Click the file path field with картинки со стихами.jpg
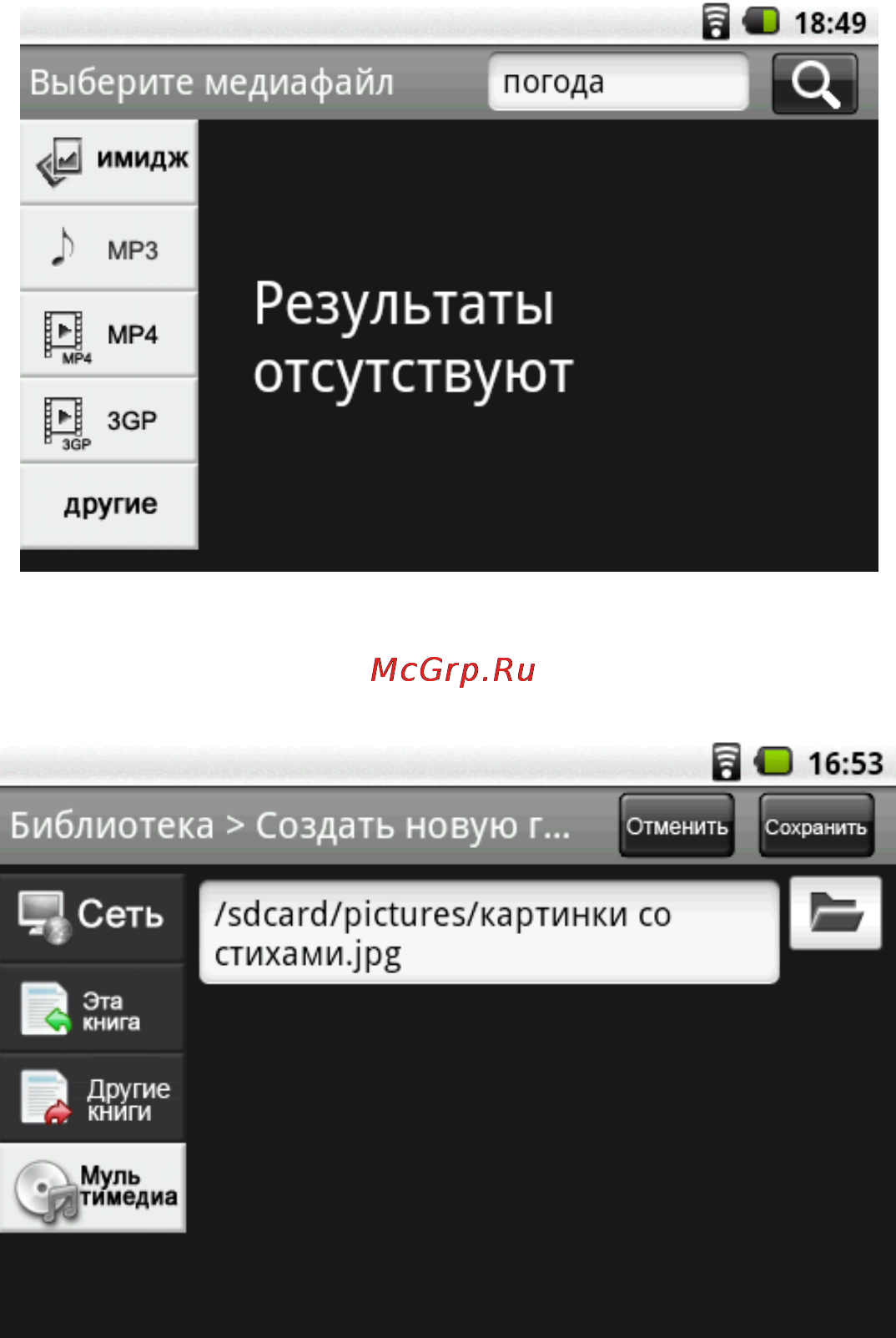This screenshot has height=1338, width=896. coord(490,932)
